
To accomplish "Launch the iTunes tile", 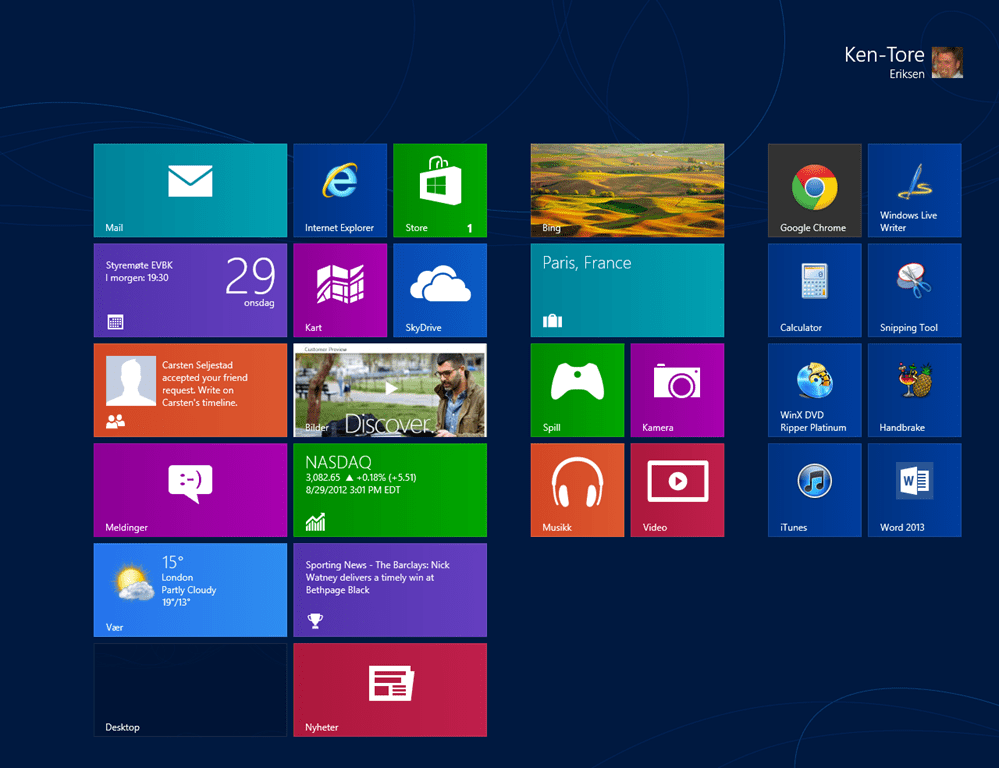I will (x=814, y=490).
